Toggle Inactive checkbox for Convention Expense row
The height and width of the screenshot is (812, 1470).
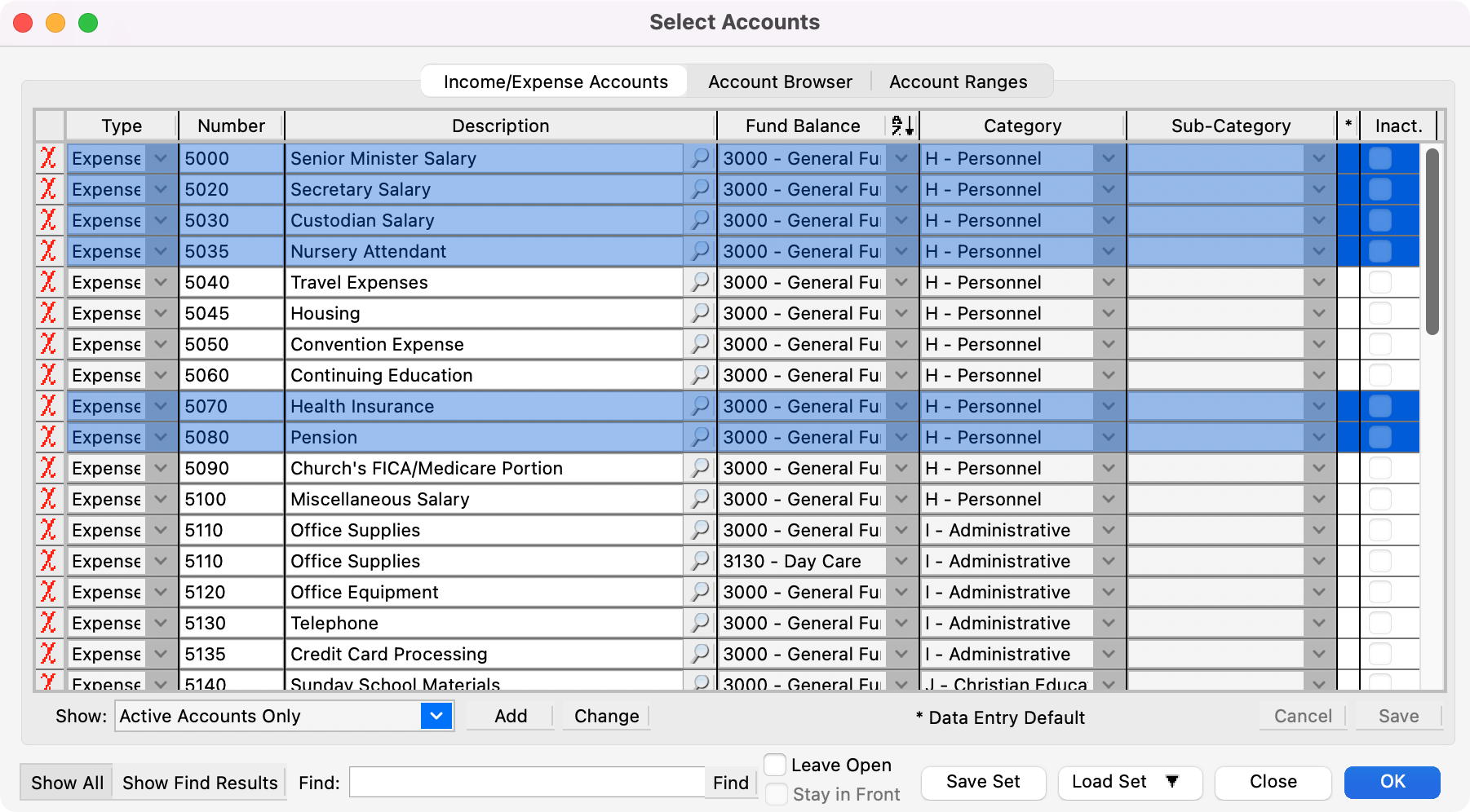1379,344
